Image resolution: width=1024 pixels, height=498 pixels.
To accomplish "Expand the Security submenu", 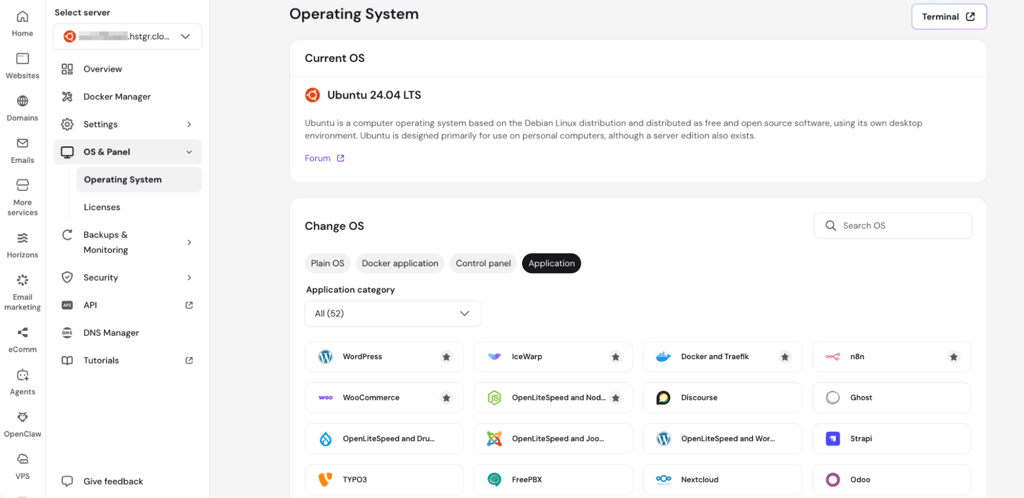I will pos(189,277).
